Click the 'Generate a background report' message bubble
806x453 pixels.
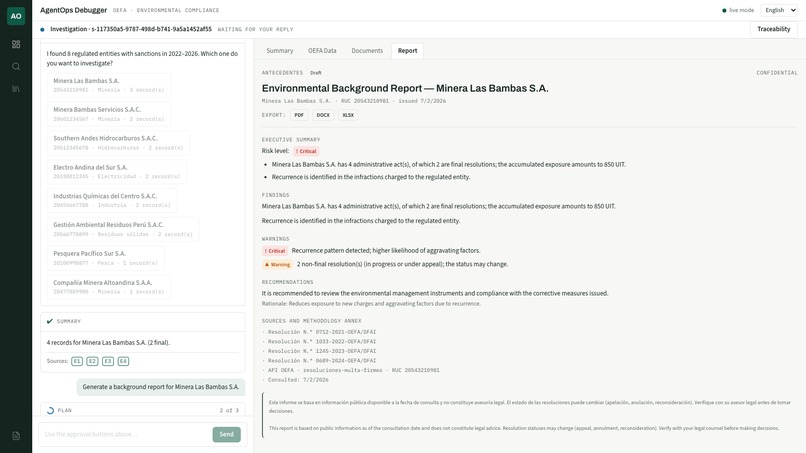pyautogui.click(x=161, y=387)
